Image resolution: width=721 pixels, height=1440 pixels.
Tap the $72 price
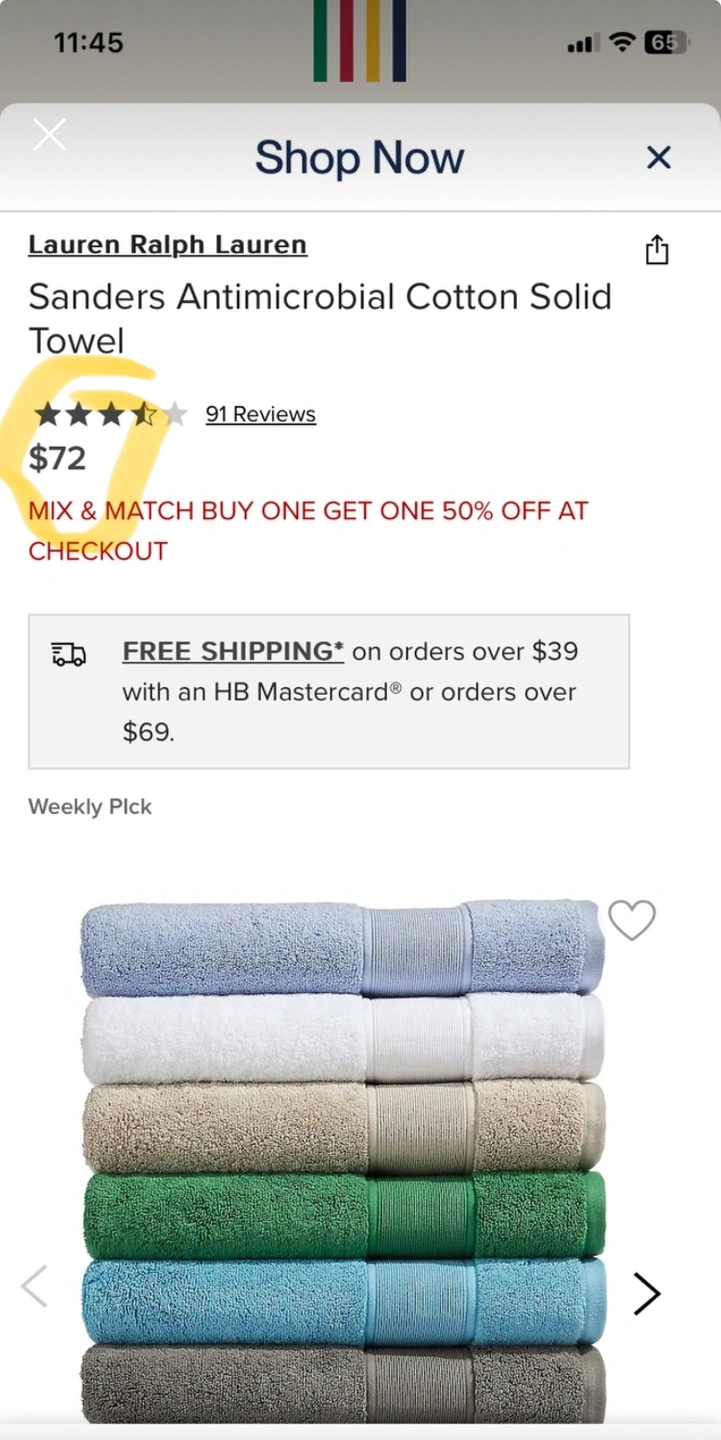(x=57, y=458)
